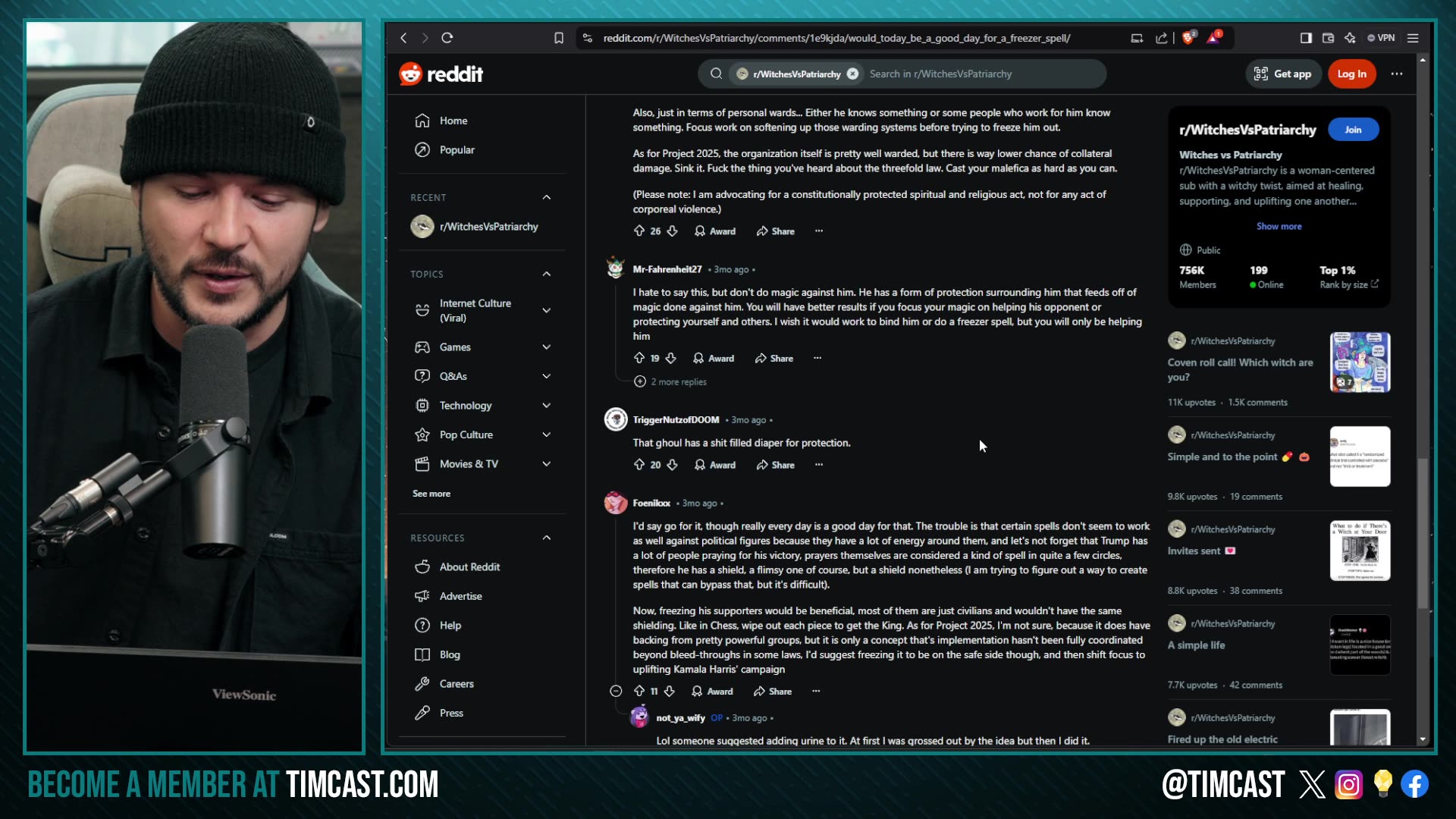Viewport: 1456px width, 819px height.
Task: Collapse Foenikxx's comment thread with the minus icon
Action: pos(616,691)
